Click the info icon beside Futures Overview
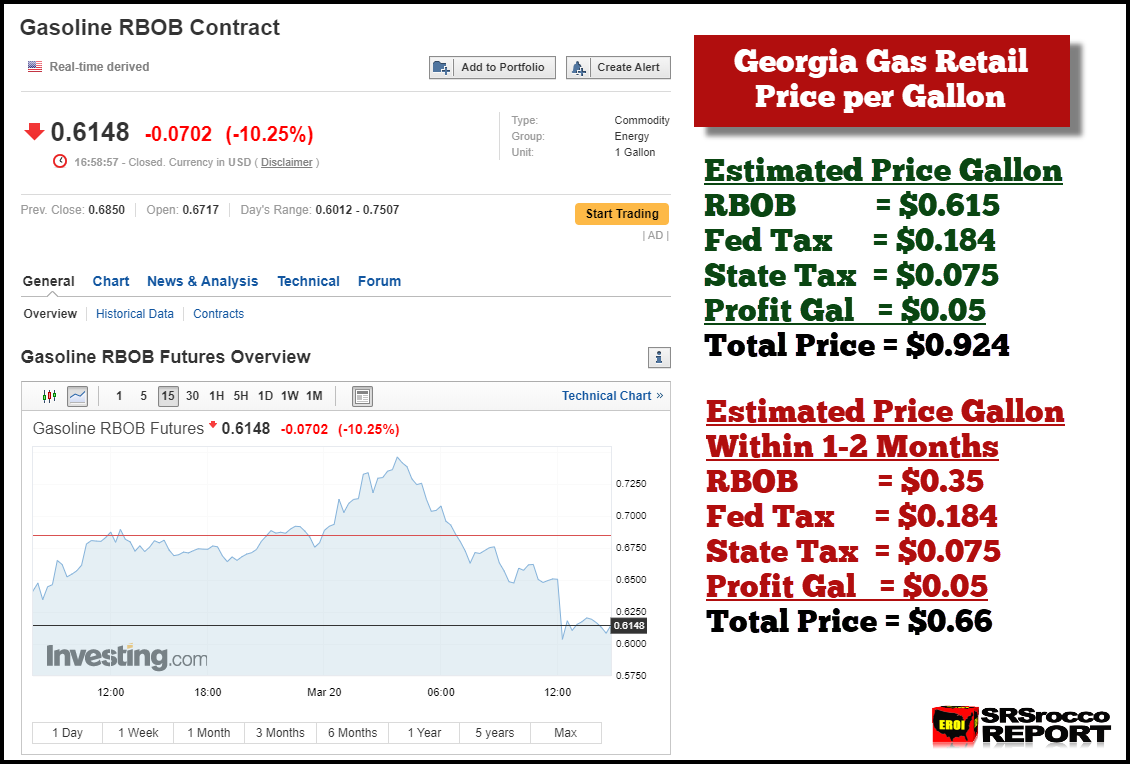This screenshot has width=1130, height=764. [659, 357]
